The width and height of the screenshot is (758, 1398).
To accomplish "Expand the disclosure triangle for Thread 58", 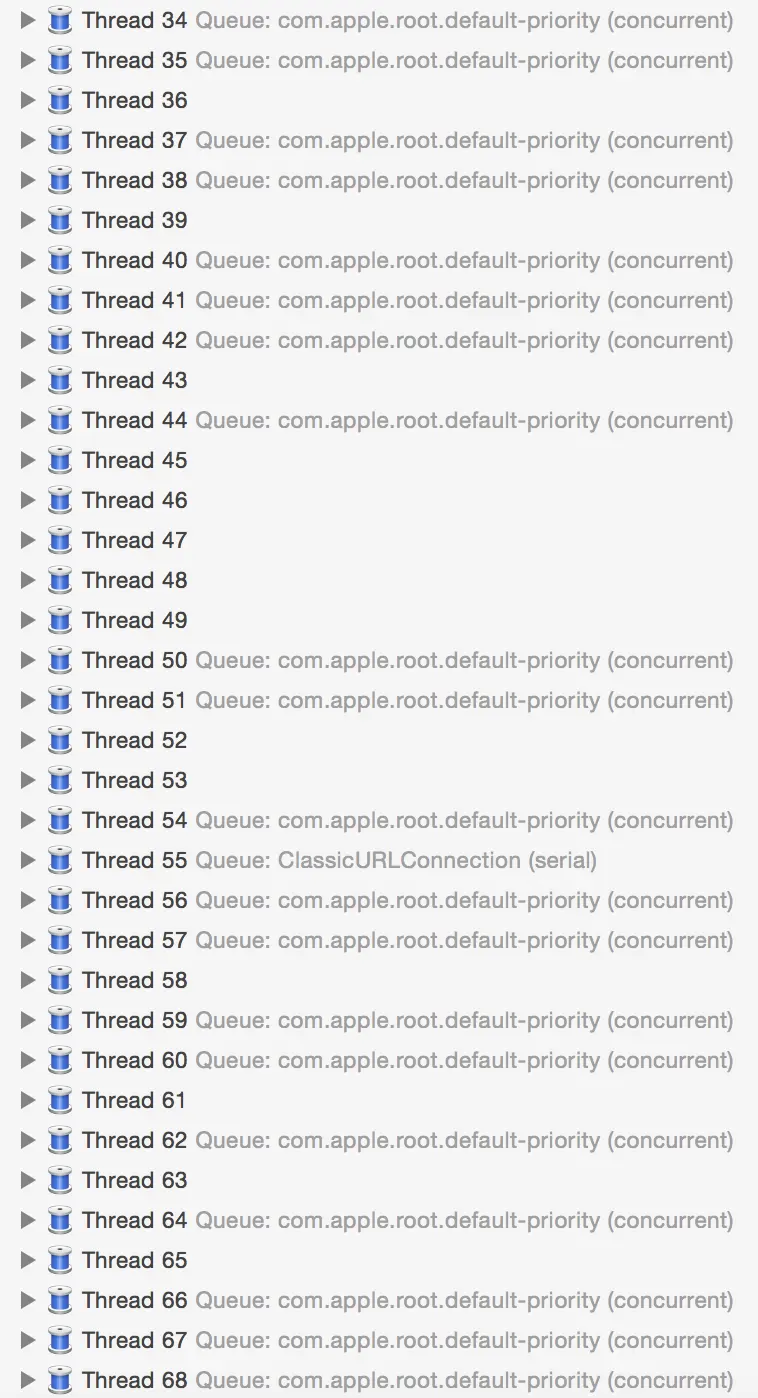I will tap(27, 980).
